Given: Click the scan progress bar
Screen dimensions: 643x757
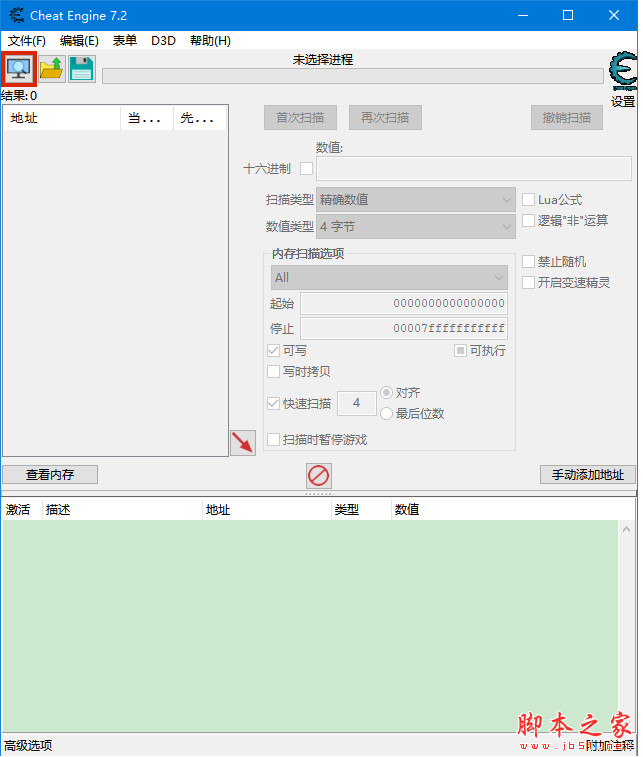Looking at the screenshot, I should point(353,76).
